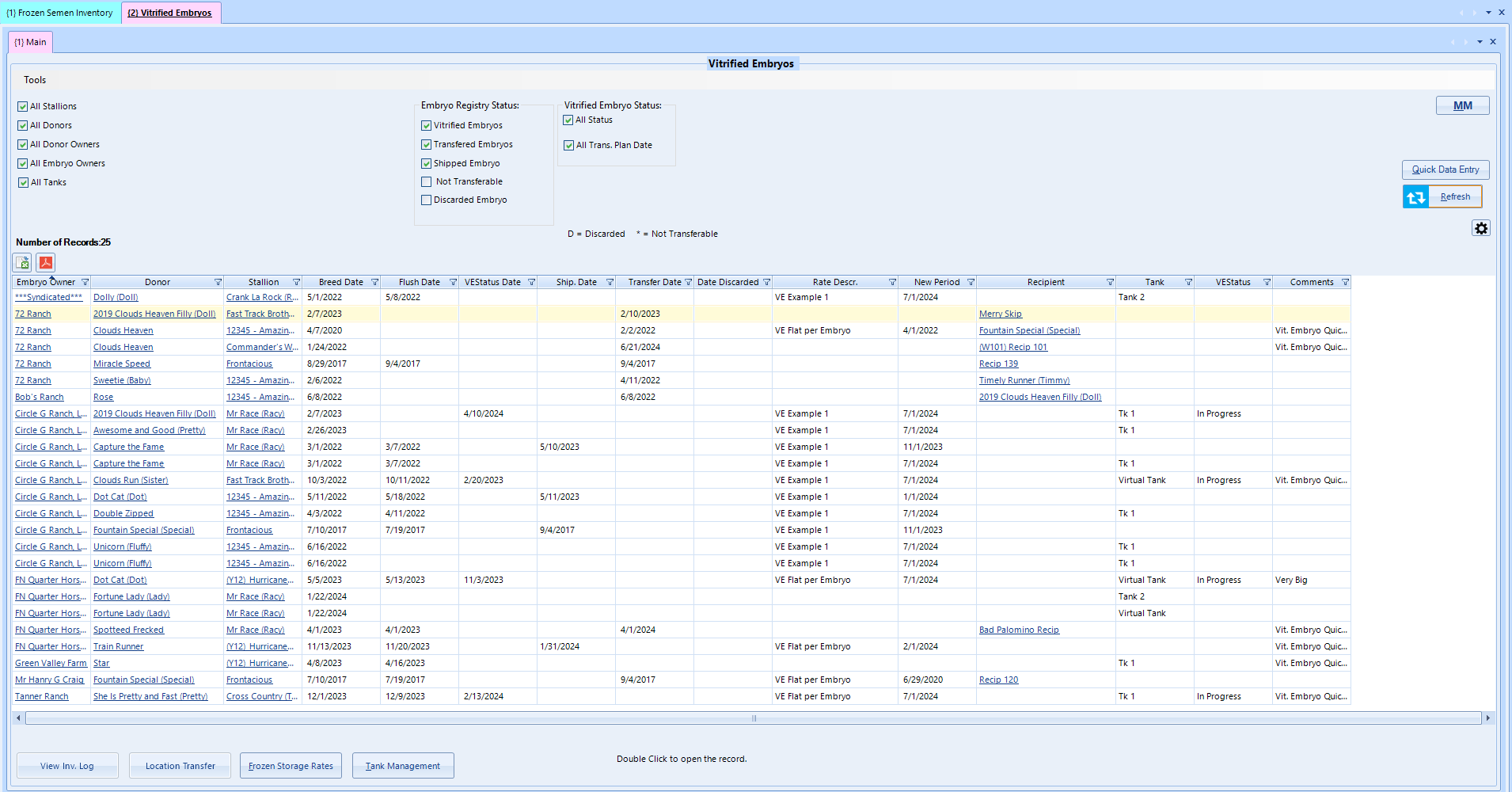
Task: Open Miracle Speed donor link
Action: point(122,364)
